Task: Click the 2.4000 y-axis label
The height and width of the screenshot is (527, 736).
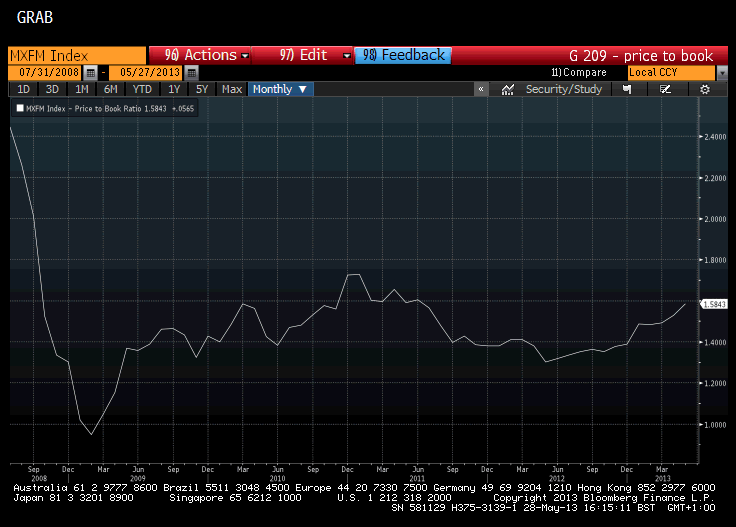Action: (x=715, y=137)
